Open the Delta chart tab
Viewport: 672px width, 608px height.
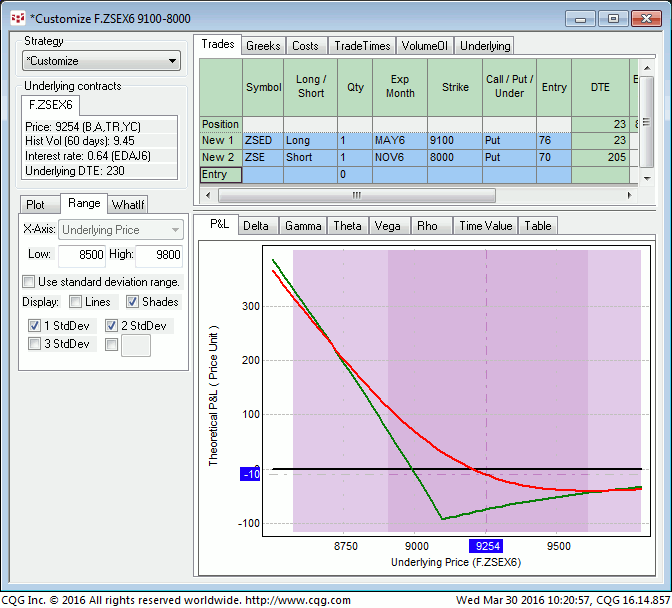[x=256, y=226]
